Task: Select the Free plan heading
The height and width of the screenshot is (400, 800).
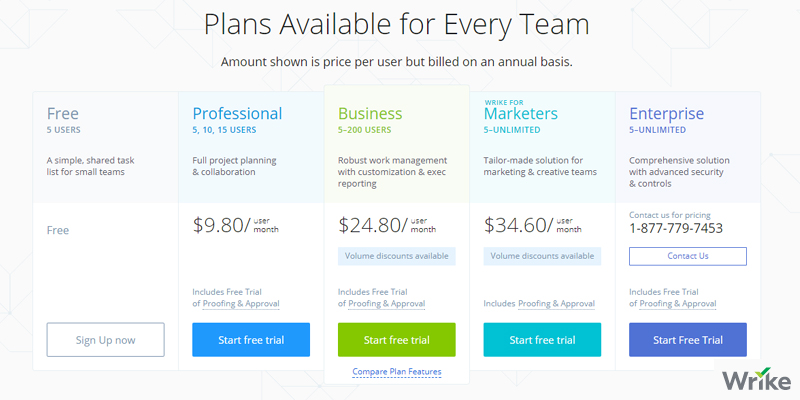Action: [63, 114]
